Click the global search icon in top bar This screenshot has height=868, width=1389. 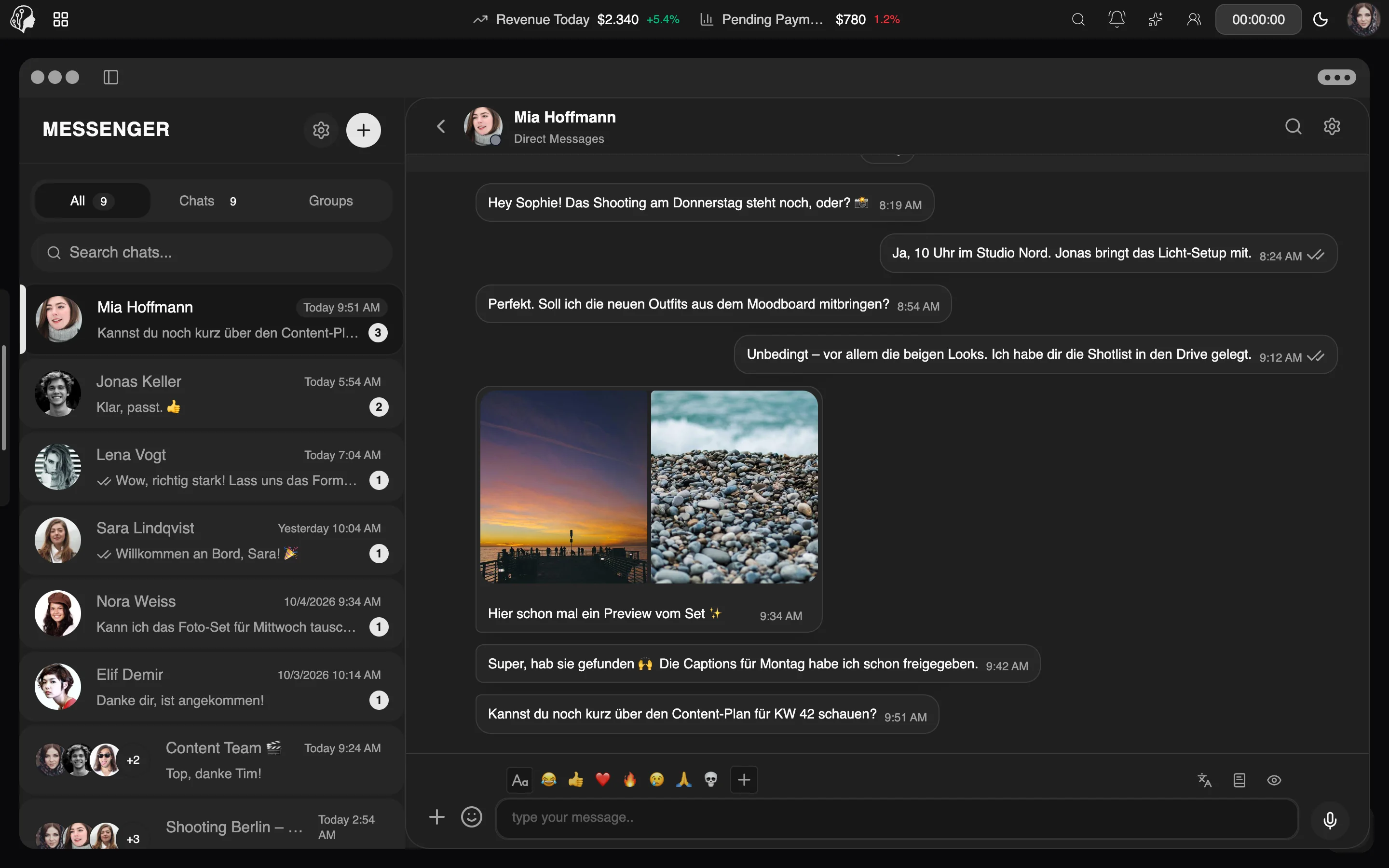pyautogui.click(x=1078, y=19)
